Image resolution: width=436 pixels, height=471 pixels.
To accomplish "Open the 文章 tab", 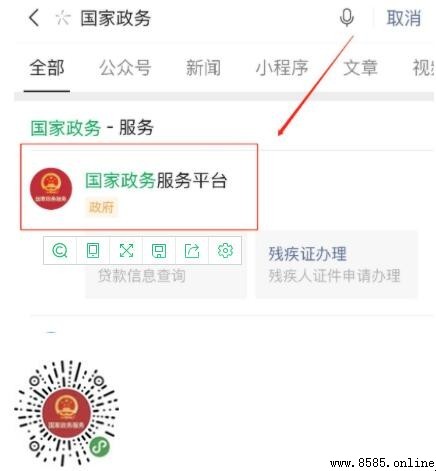I will (360, 68).
